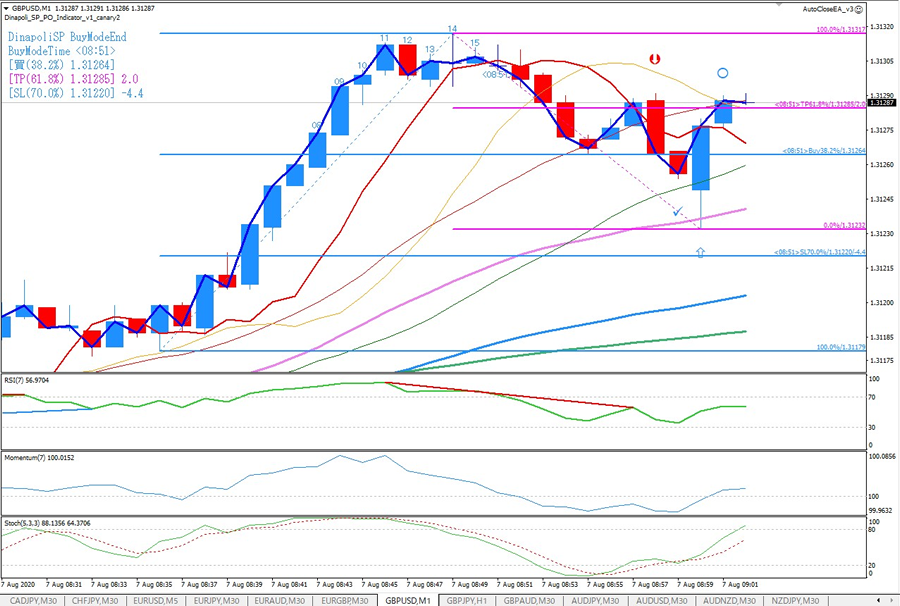Click the active GBPUSD,M1 tab

coord(408,600)
